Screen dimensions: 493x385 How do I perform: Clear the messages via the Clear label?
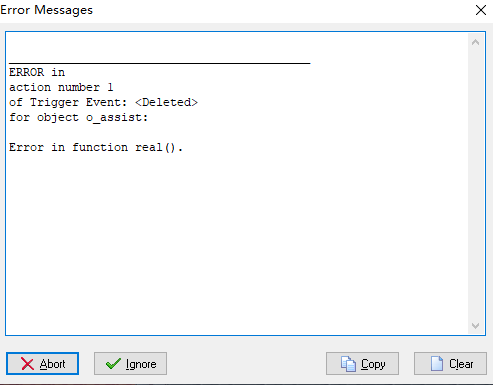(461, 364)
